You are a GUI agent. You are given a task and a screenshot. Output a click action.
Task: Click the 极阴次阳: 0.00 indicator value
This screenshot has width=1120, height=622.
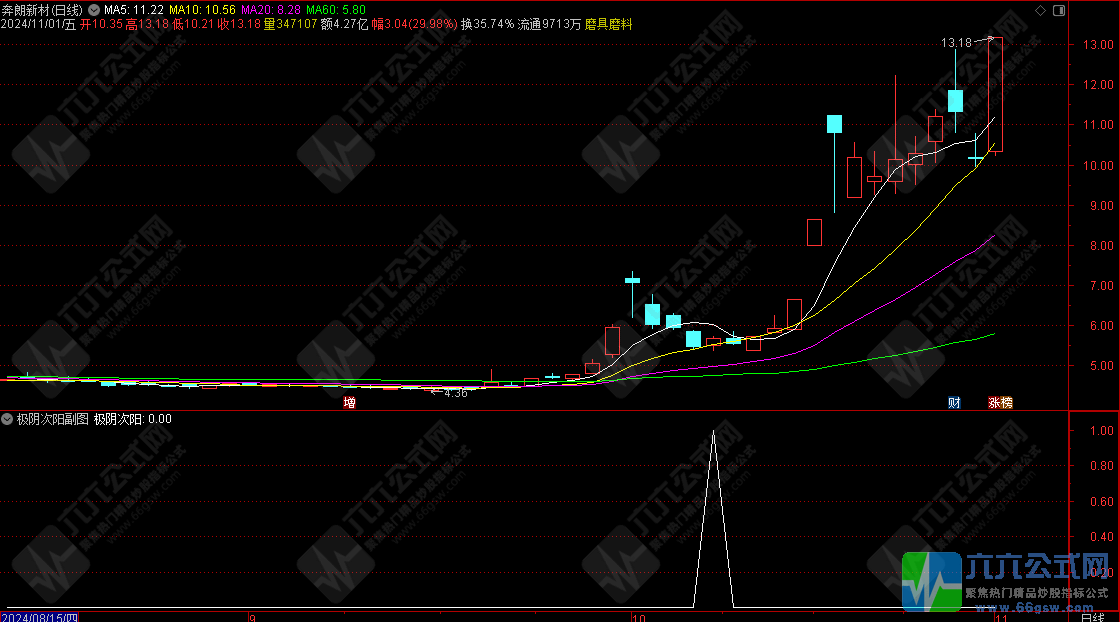(133, 419)
